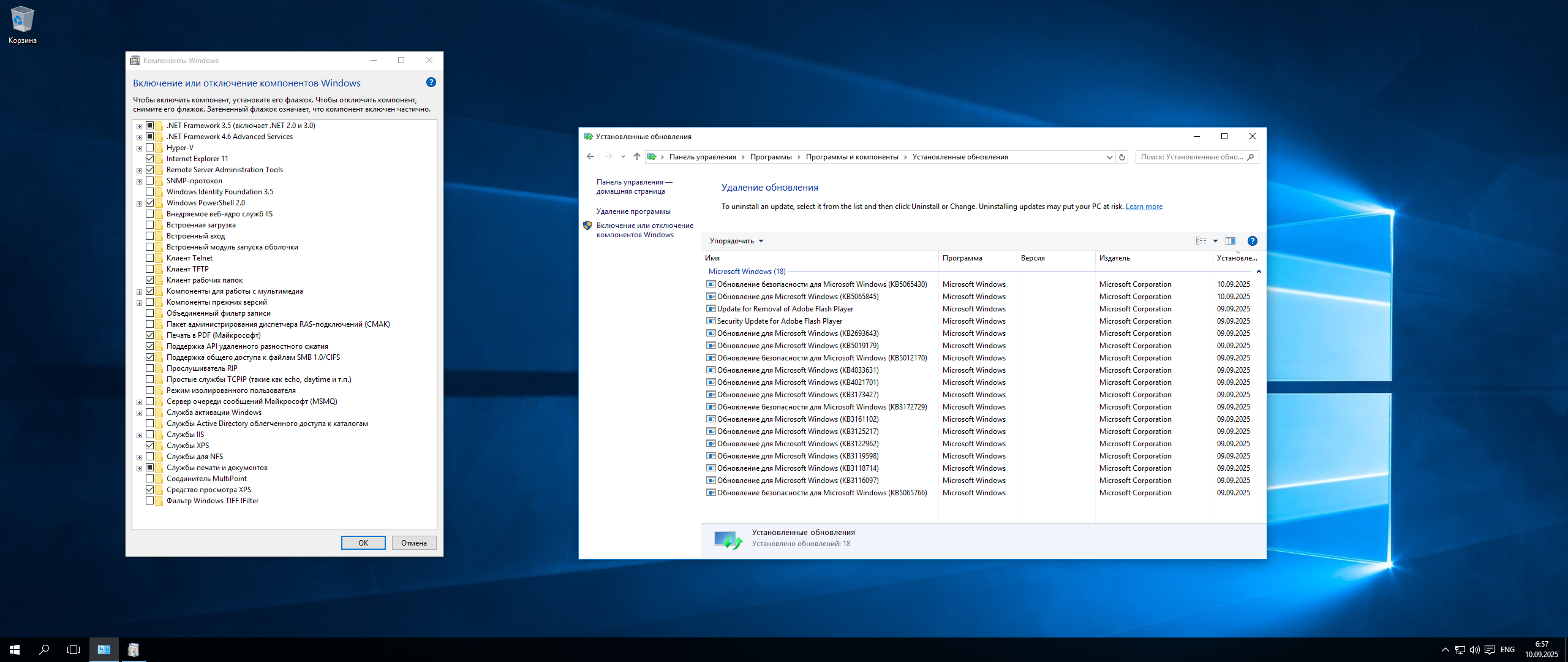Viewport: 1568px width, 662px height.
Task: Open network tray icon
Action: coord(1460,650)
